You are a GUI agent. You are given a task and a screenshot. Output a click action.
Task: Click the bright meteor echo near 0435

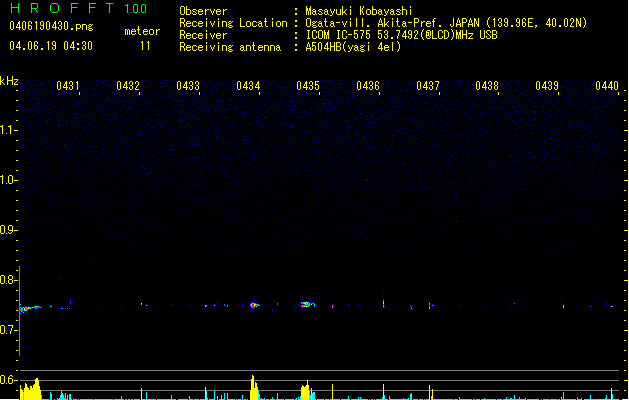coord(308,305)
